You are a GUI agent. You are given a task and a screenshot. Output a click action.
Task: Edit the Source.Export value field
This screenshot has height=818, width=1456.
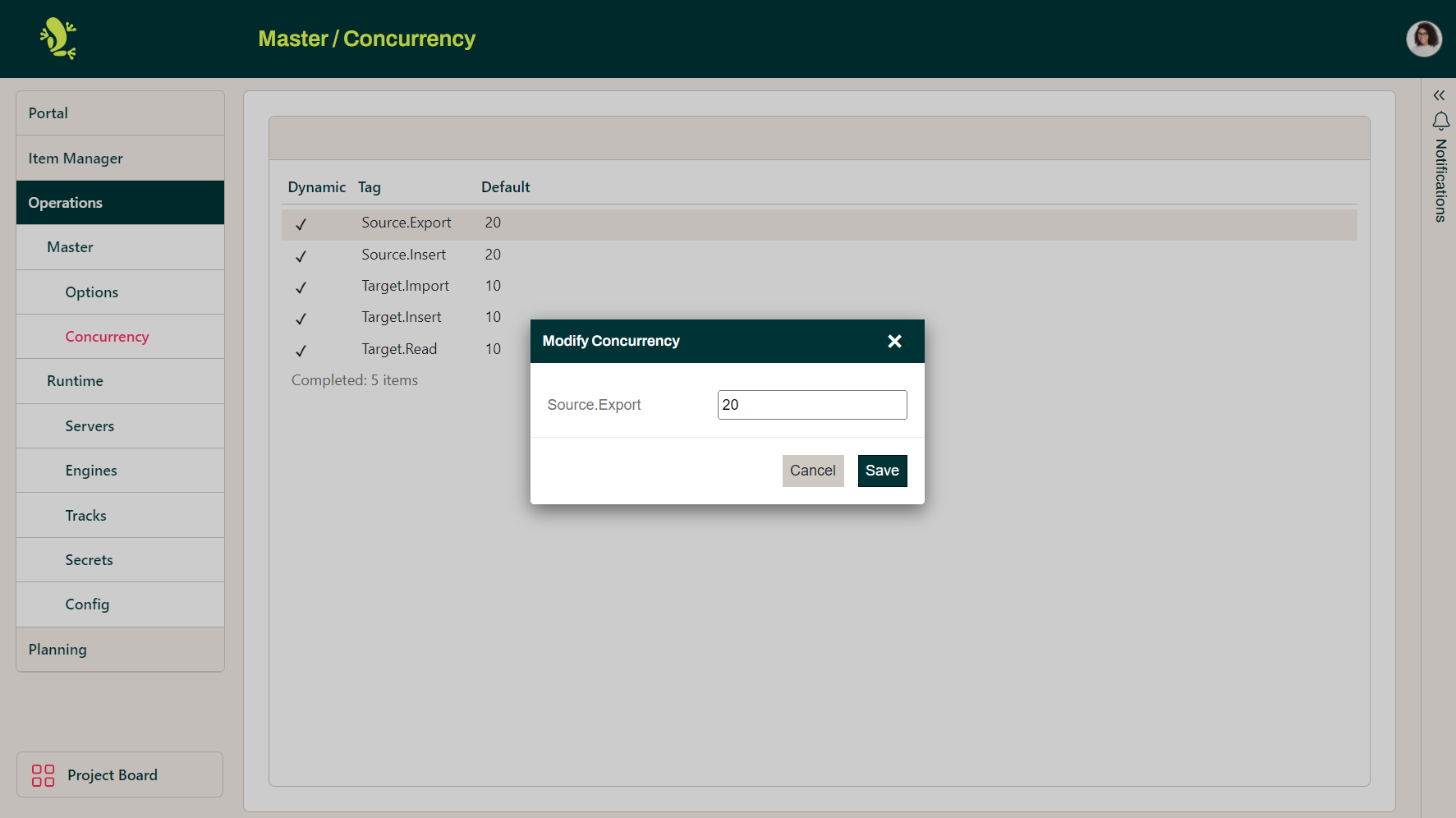click(811, 404)
